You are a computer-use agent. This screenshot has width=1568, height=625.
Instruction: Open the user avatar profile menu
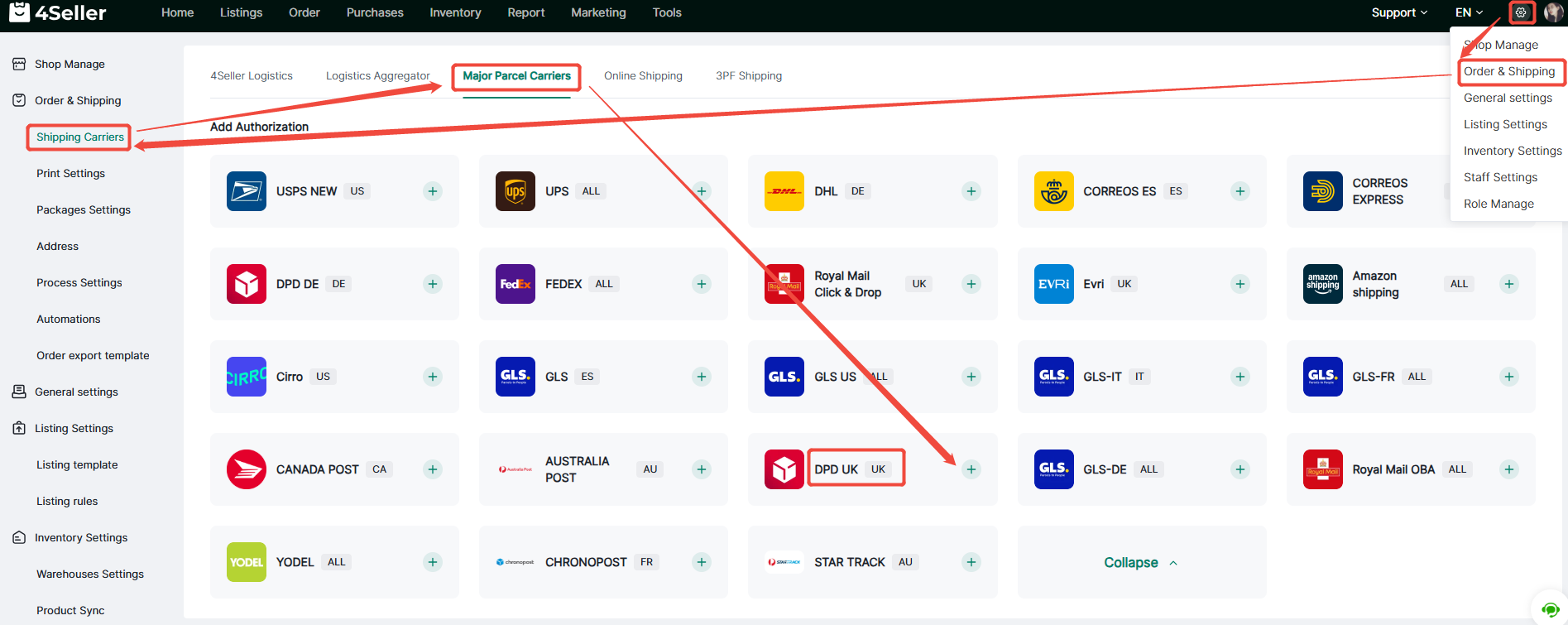click(x=1553, y=12)
